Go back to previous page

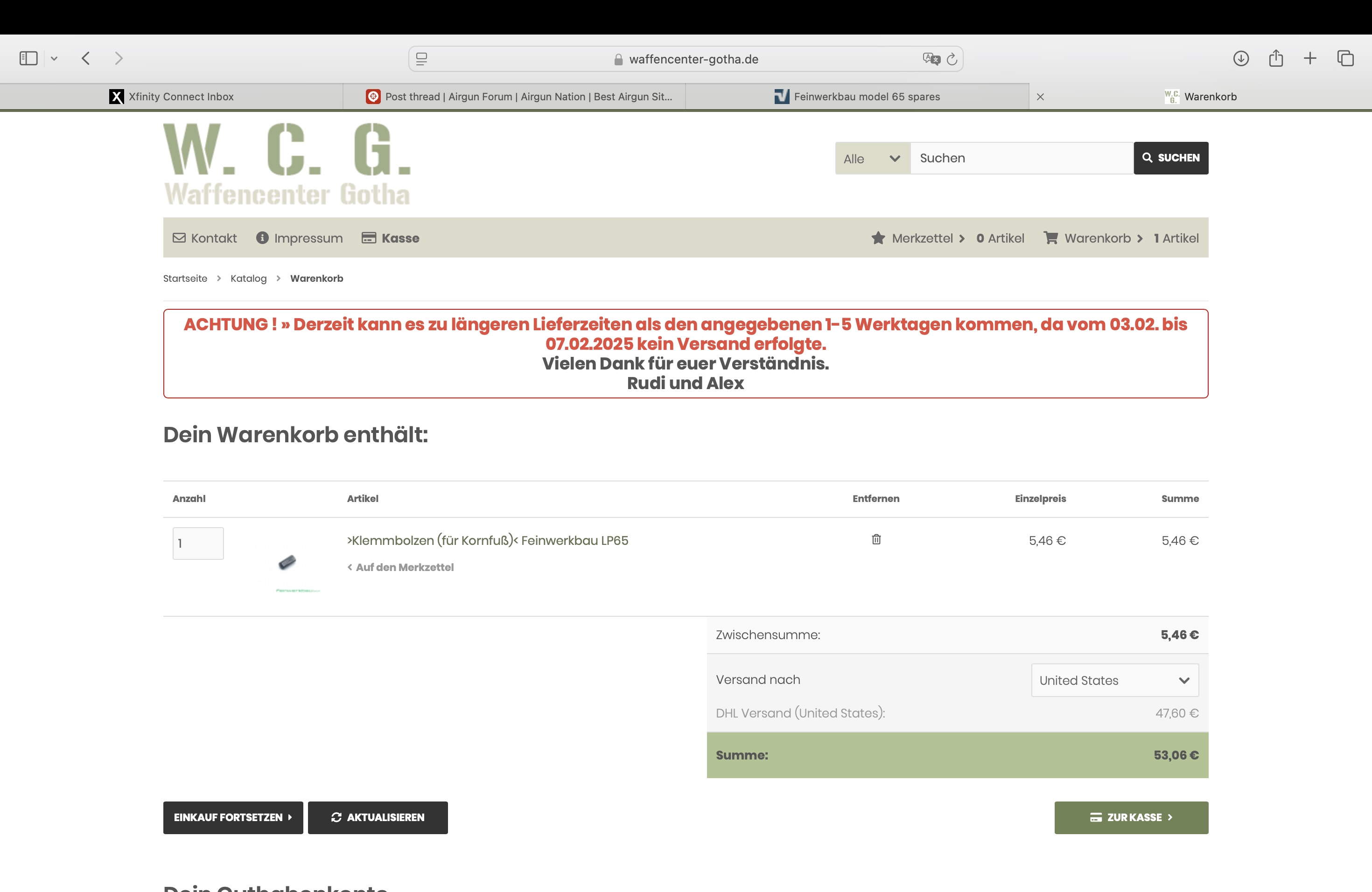click(x=86, y=58)
